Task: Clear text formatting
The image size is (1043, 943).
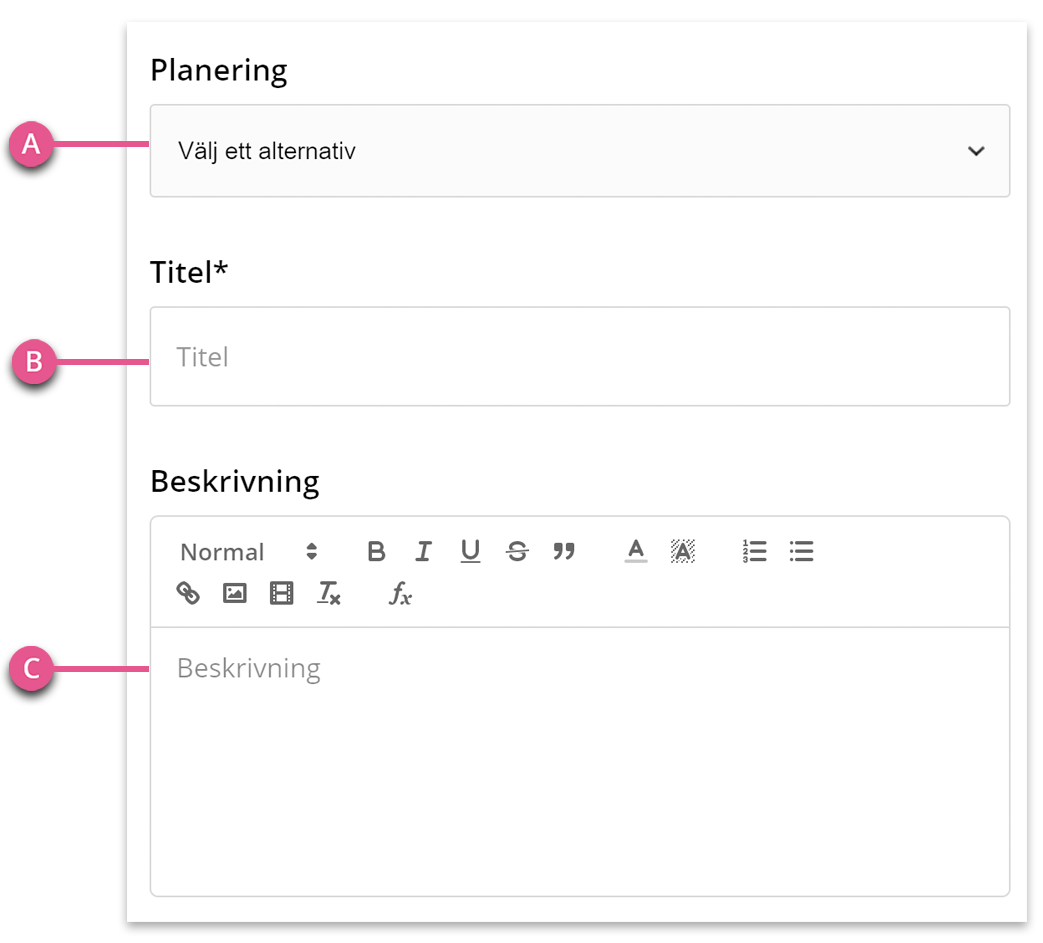Action: [329, 593]
